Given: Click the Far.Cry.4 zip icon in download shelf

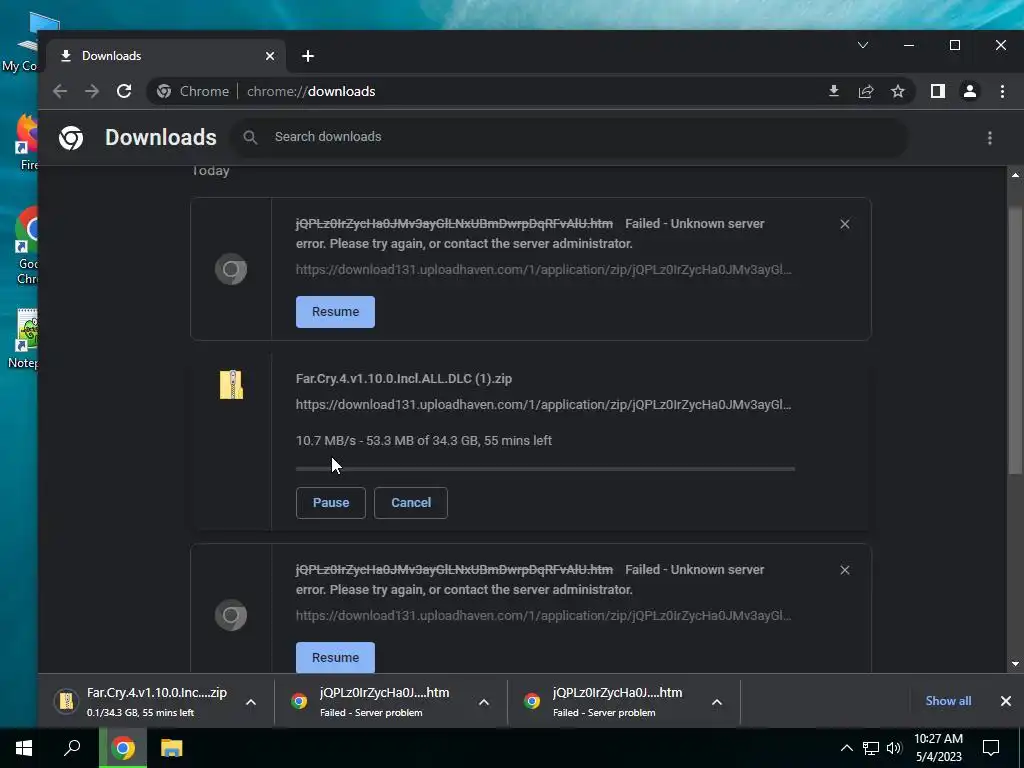Looking at the screenshot, I should click(x=67, y=701).
